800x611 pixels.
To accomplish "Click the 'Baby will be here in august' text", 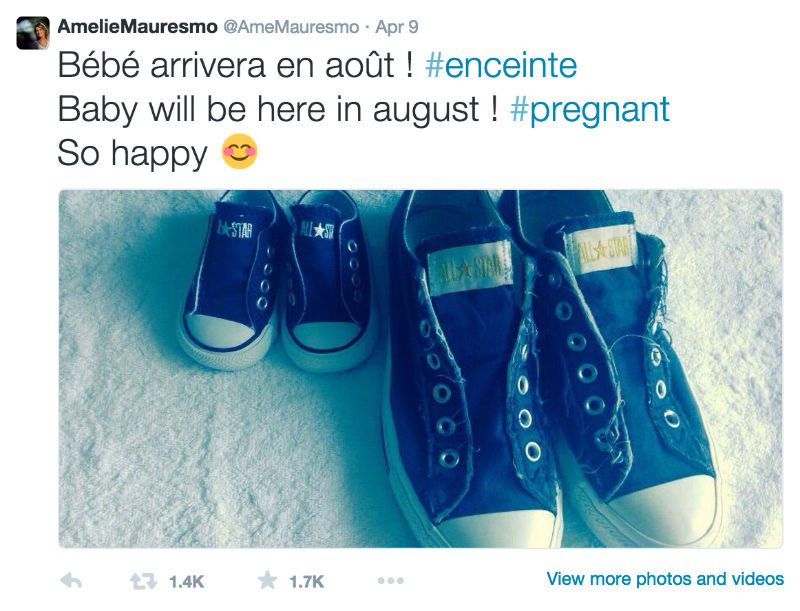I will 278,110.
